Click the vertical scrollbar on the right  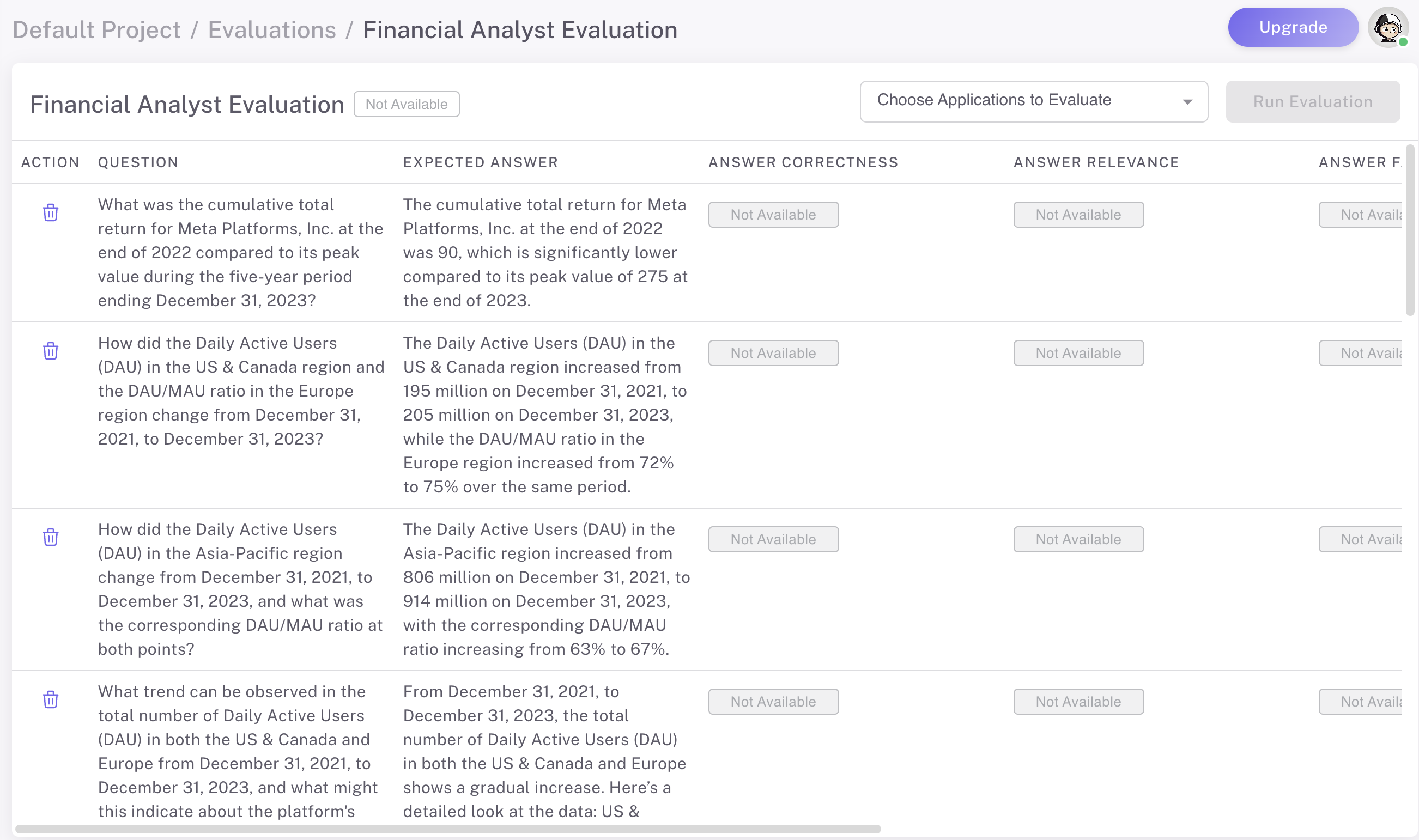(1409, 229)
